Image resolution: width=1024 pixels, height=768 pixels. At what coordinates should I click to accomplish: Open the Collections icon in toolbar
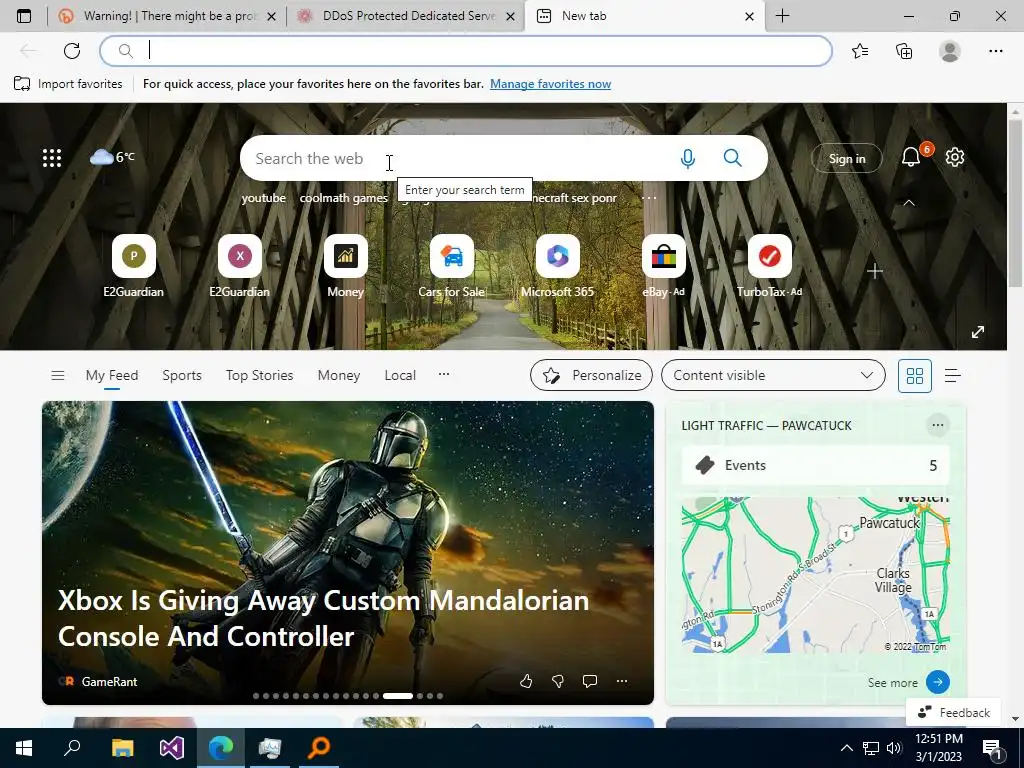pos(904,51)
